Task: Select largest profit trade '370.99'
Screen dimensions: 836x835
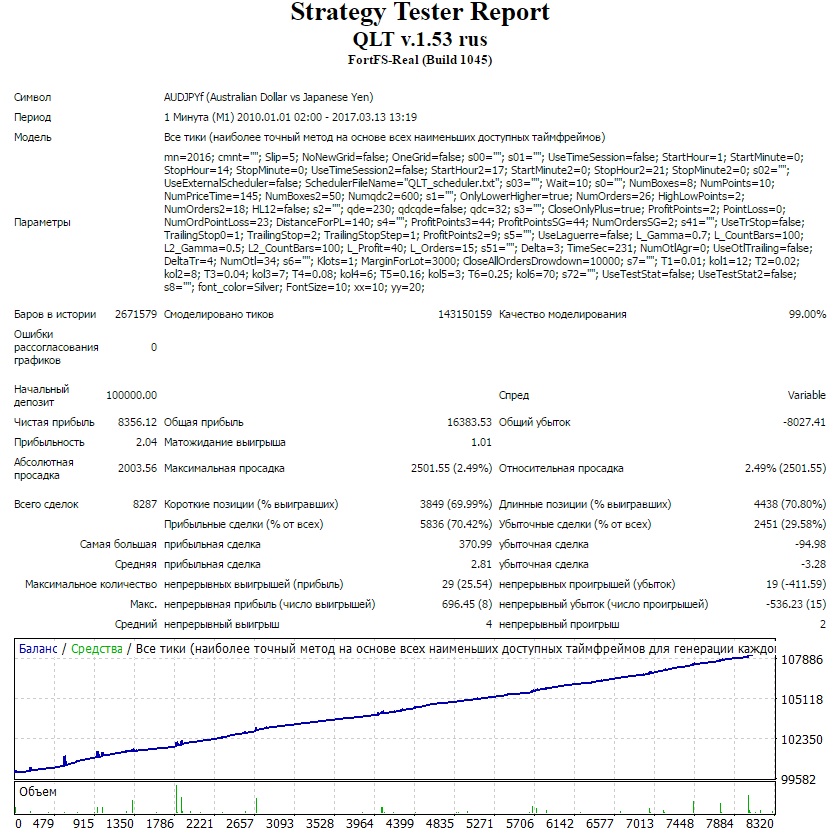Action: click(476, 544)
